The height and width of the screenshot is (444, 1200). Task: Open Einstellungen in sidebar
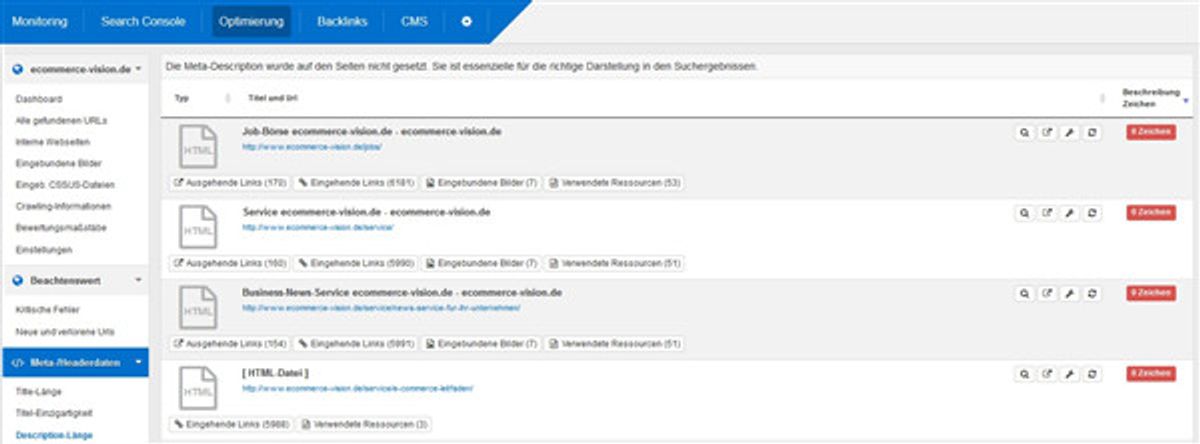[x=44, y=248]
